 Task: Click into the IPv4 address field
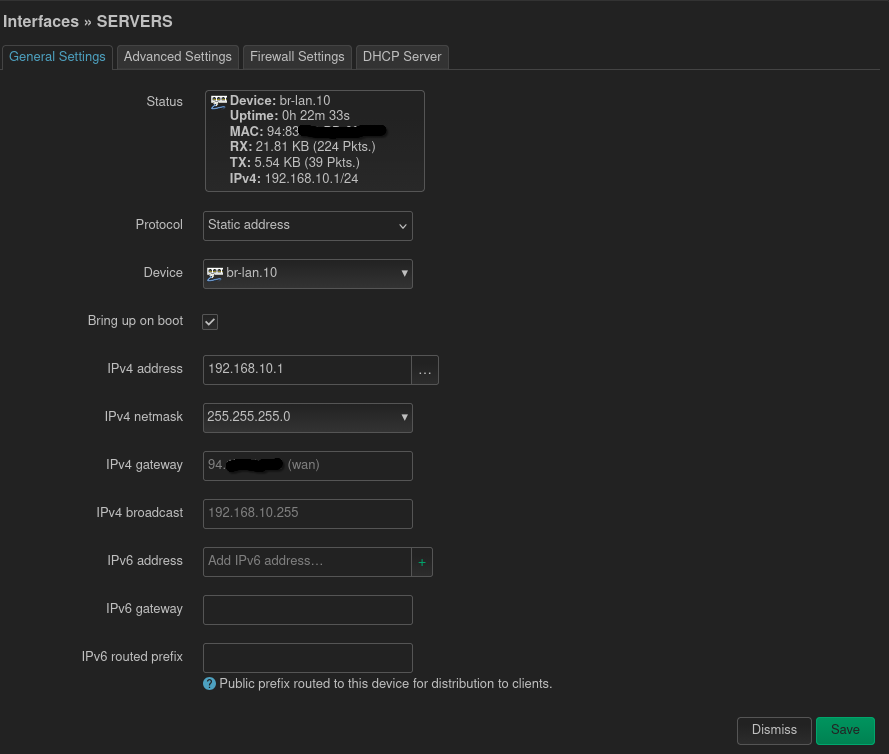coord(306,370)
